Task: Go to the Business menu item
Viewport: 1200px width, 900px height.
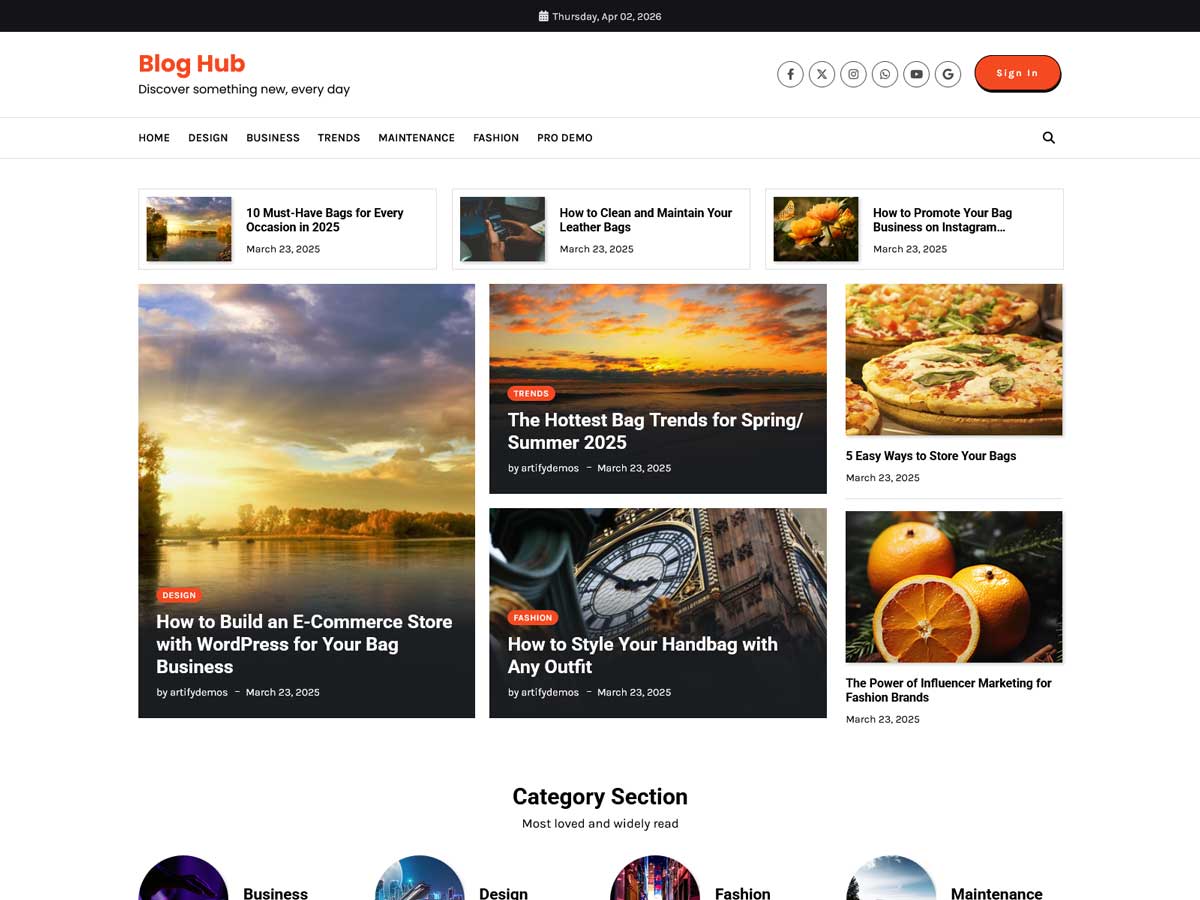Action: [273, 138]
